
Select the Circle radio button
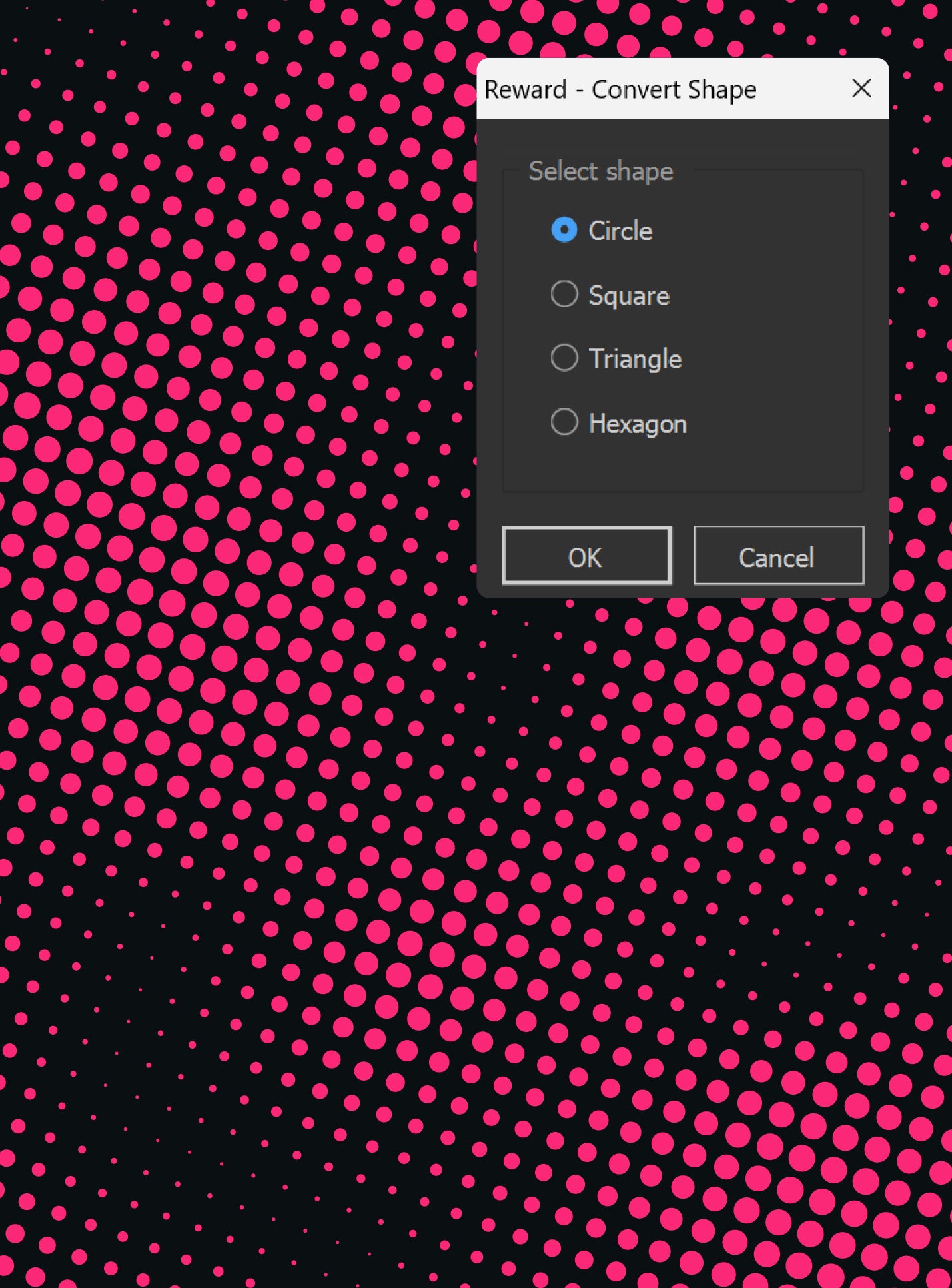click(564, 230)
